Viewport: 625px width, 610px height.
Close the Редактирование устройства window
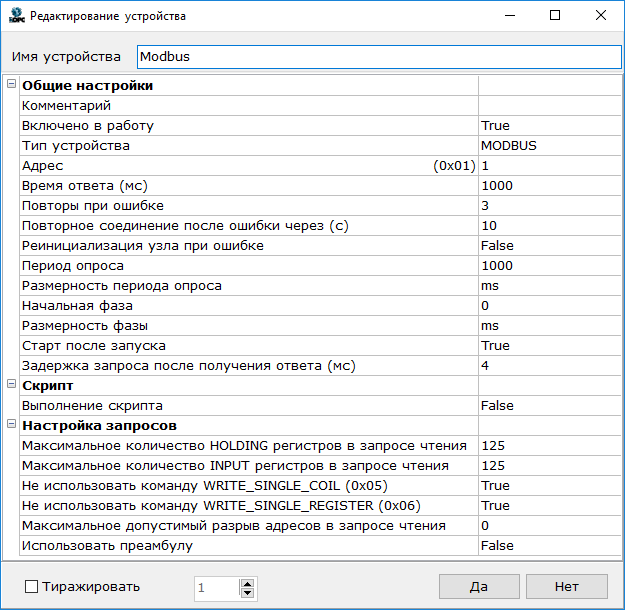click(x=599, y=16)
